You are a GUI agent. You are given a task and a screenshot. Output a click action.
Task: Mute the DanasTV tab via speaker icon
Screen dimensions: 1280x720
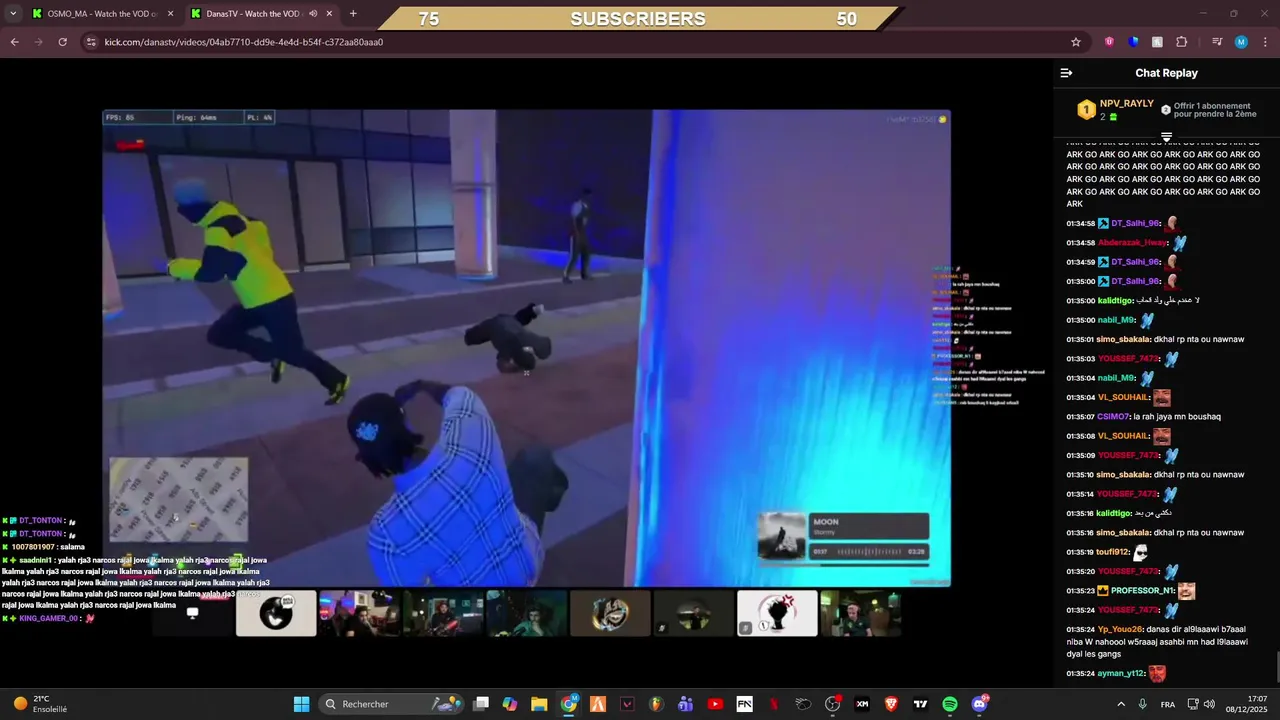click(313, 14)
